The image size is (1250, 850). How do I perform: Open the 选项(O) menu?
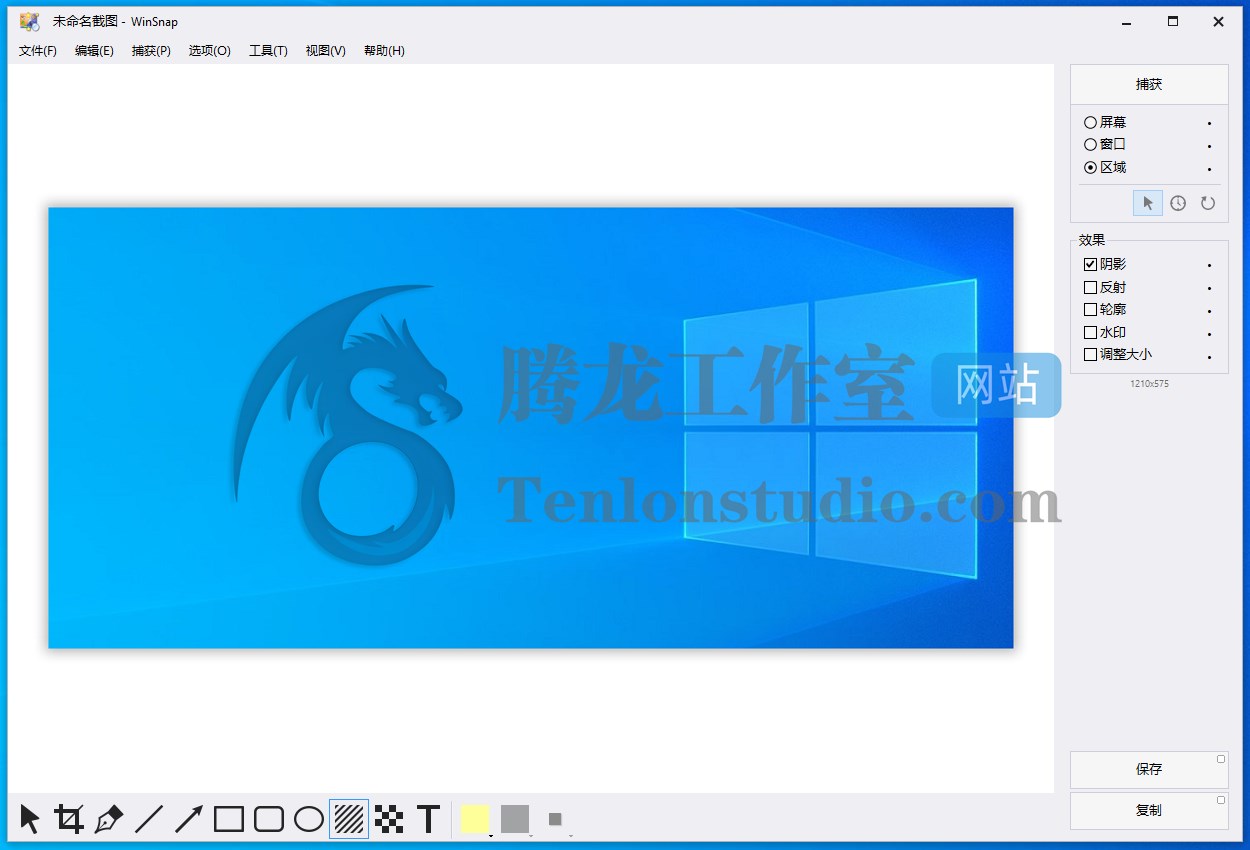pos(209,51)
